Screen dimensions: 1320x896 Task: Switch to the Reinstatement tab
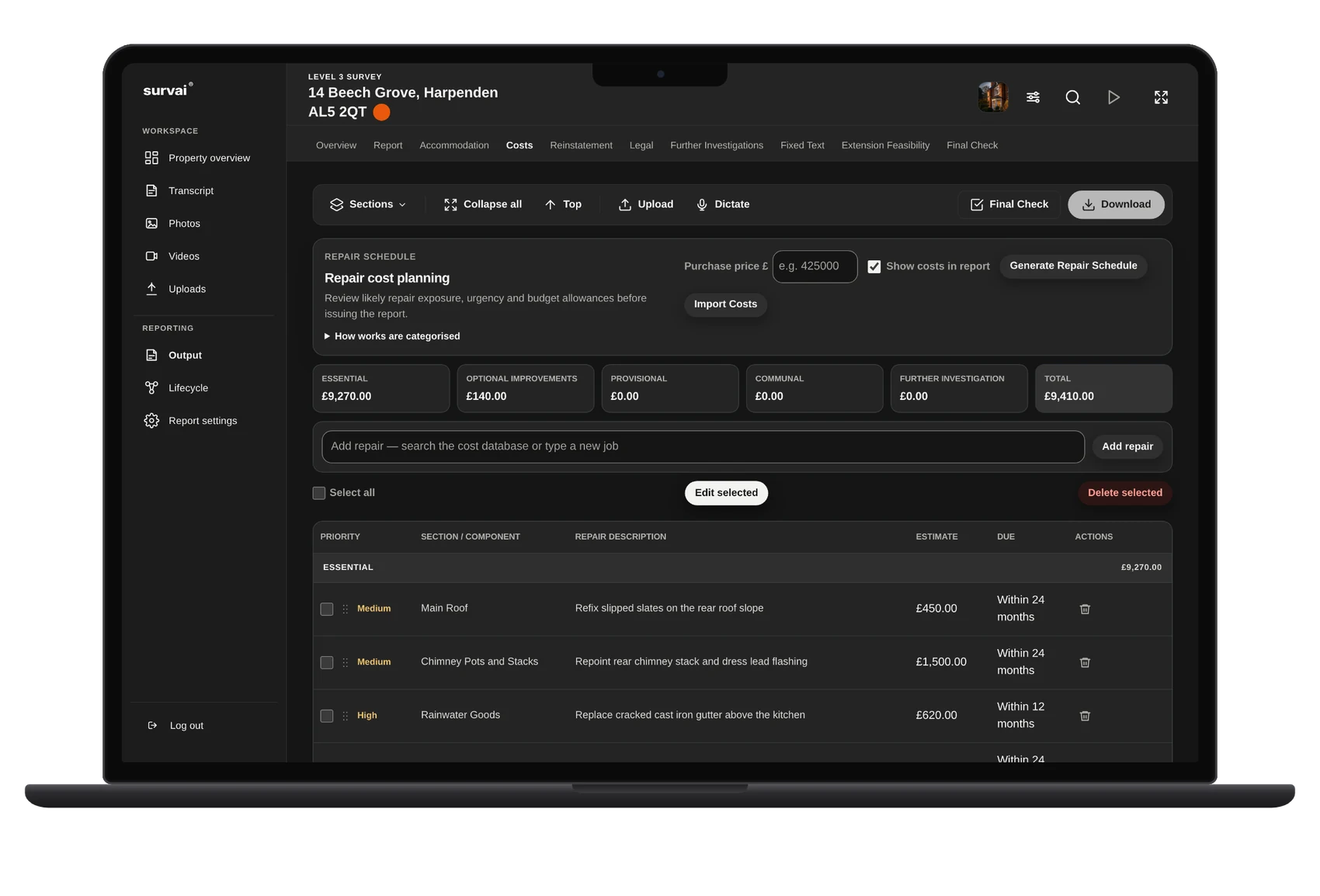[x=581, y=145]
